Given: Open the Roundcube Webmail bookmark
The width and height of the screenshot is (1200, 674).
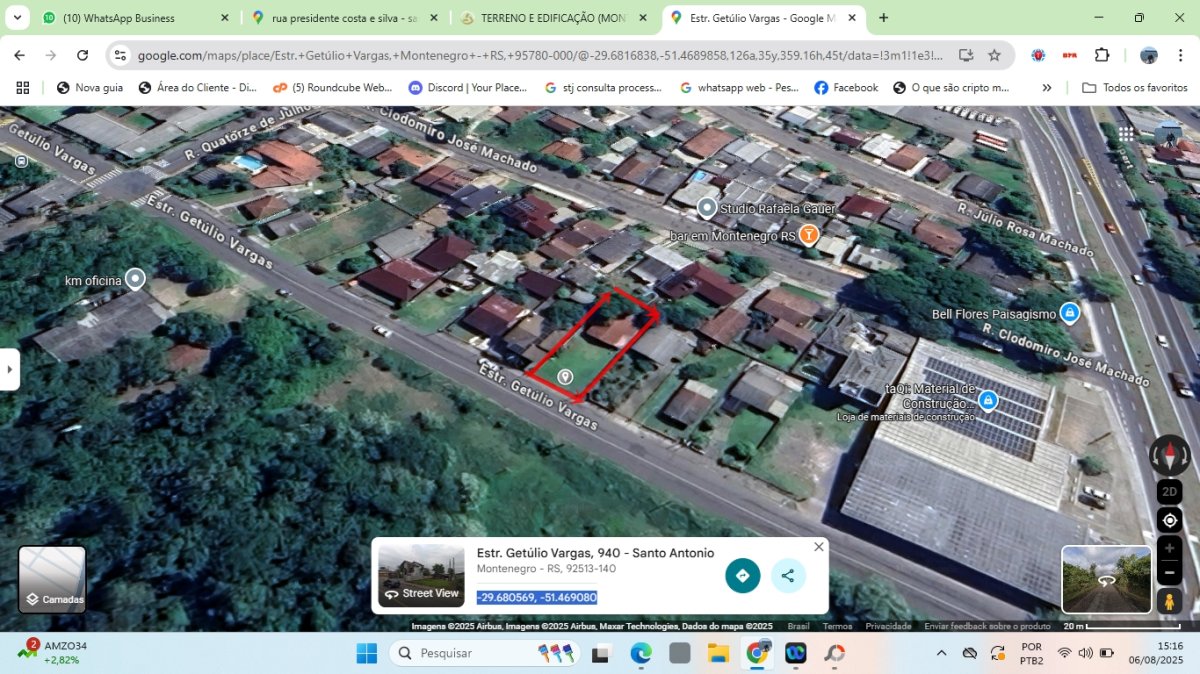Looking at the screenshot, I should tap(333, 88).
